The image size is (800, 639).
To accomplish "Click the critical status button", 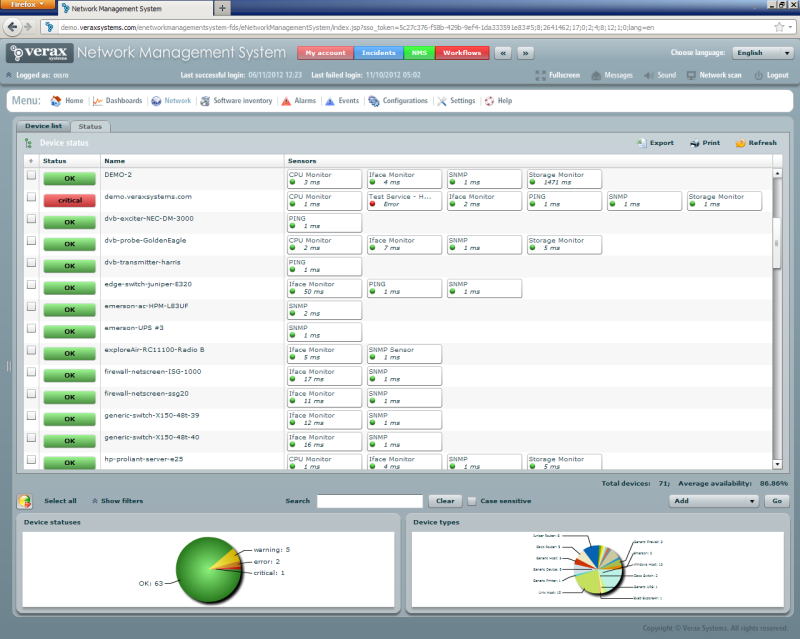I will 70,201.
